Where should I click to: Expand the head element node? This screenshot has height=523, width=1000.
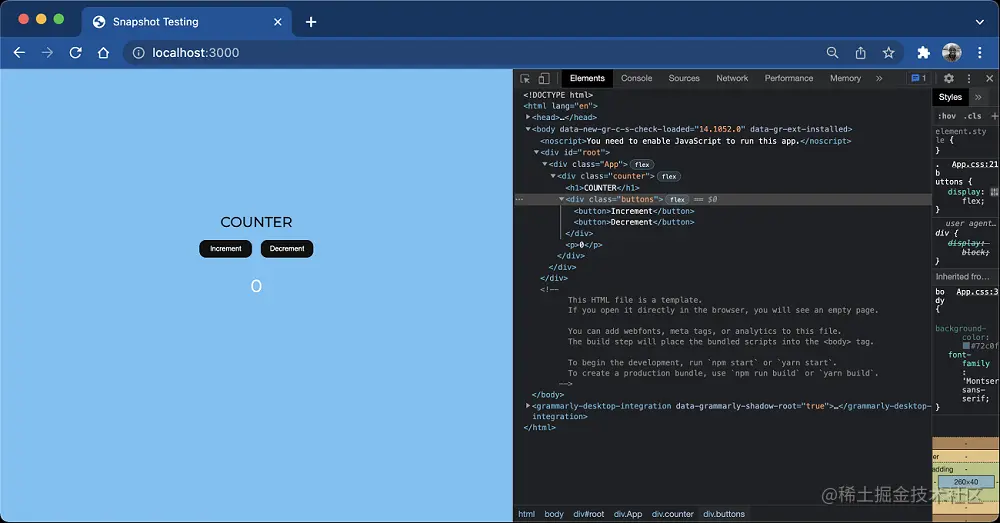pyautogui.click(x=528, y=117)
